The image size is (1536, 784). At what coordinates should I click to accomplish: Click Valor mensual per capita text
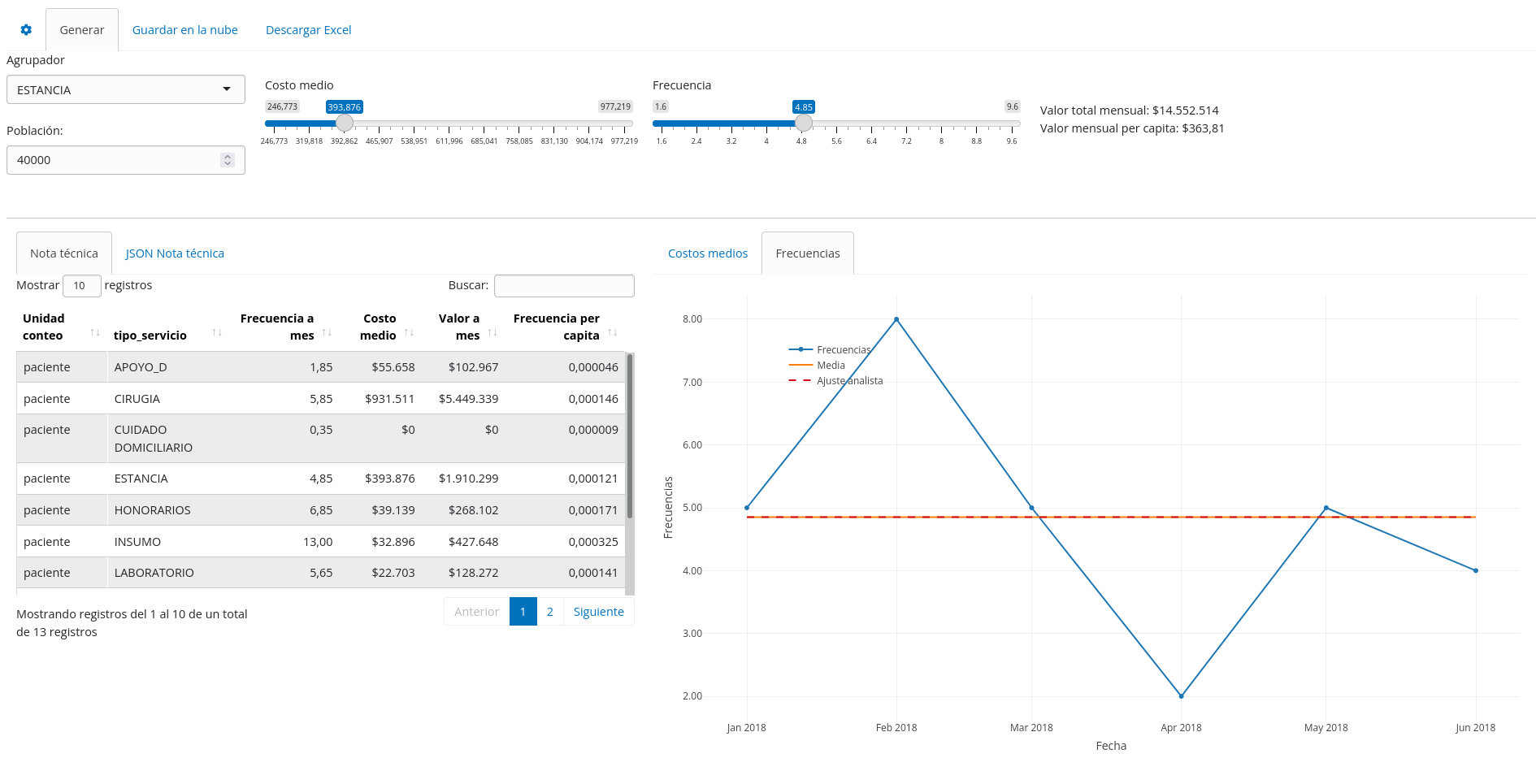click(1132, 128)
